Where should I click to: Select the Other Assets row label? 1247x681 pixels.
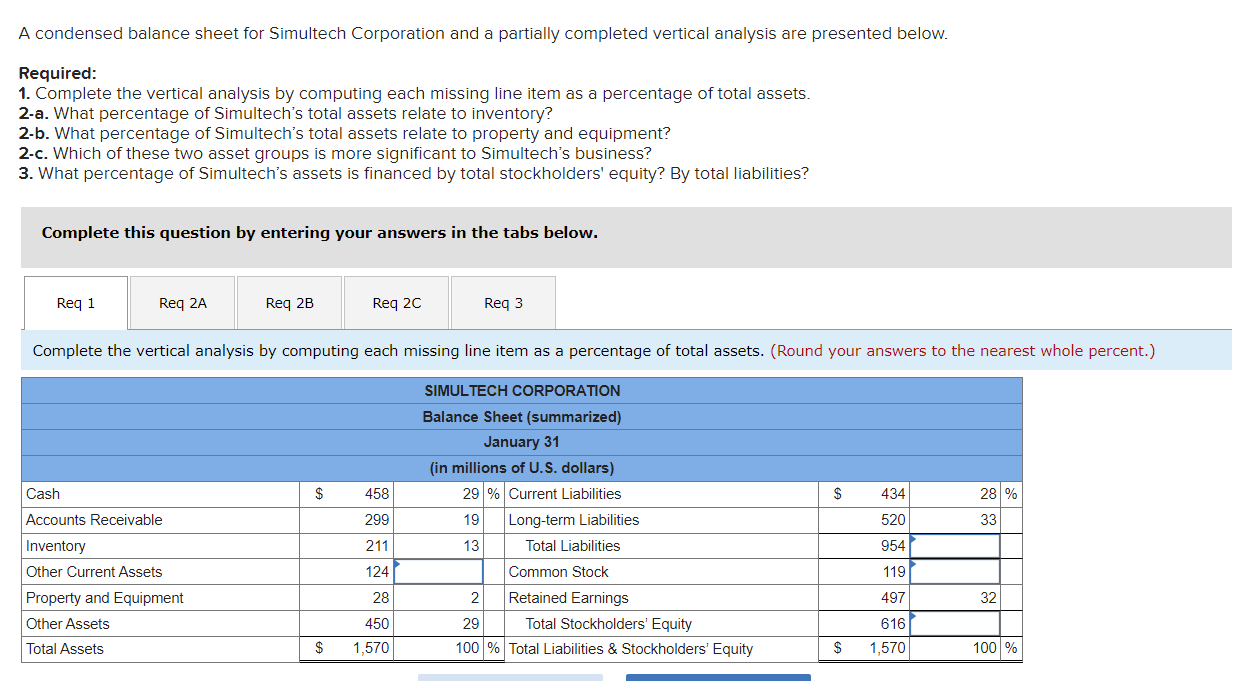click(68, 624)
